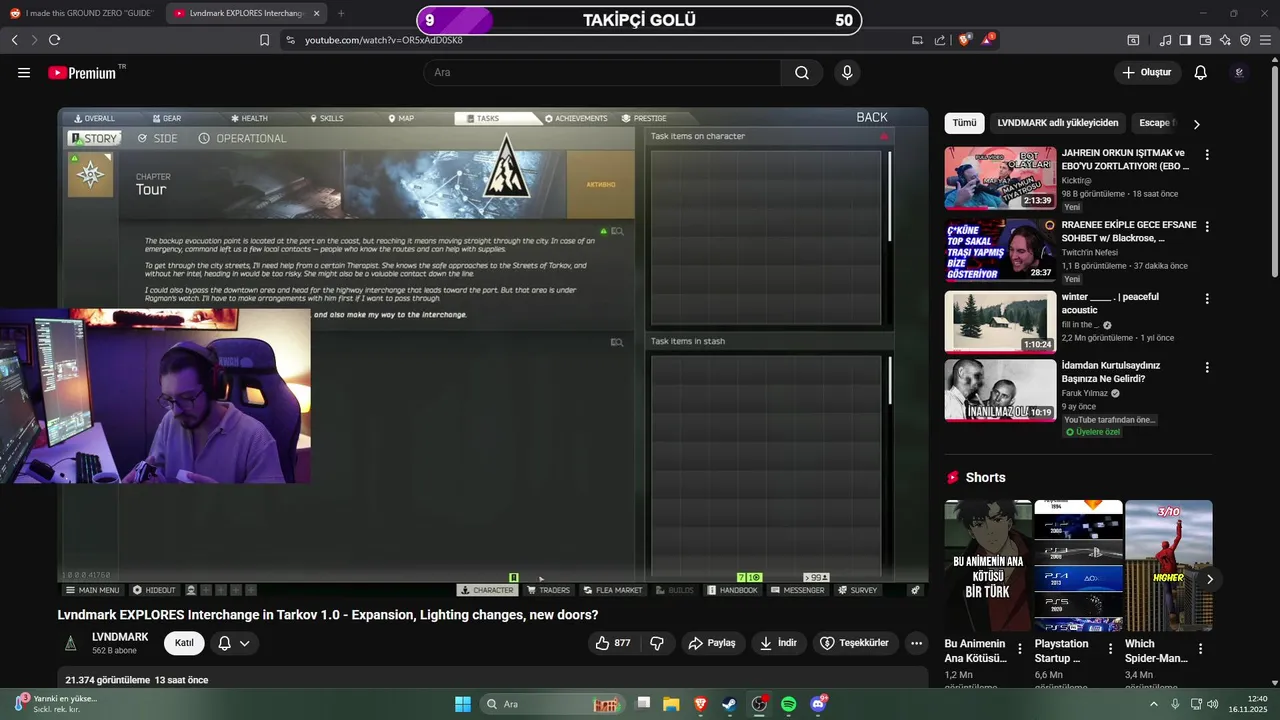Image resolution: width=1280 pixels, height=720 pixels.
Task: Open the Which Spider-Man short thumbnail
Action: click(1168, 565)
